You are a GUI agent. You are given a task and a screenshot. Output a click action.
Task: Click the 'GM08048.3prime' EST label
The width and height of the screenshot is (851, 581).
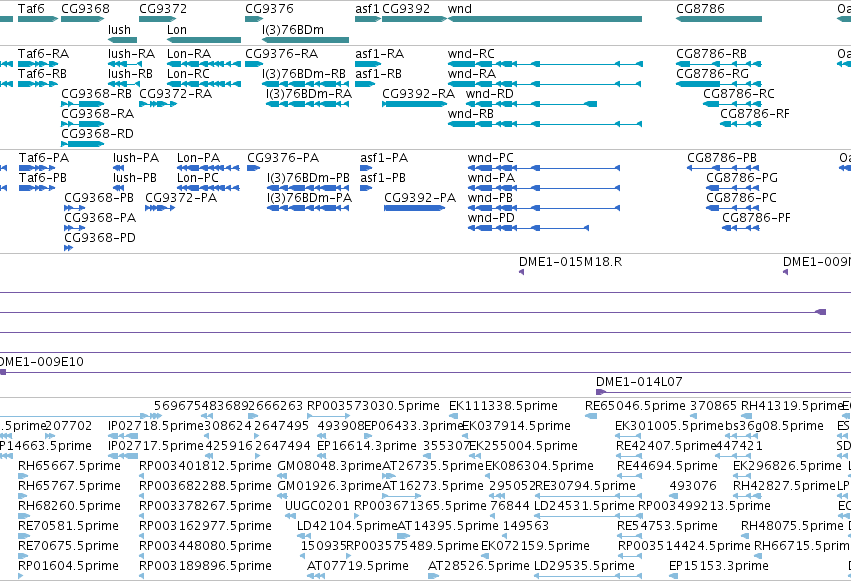tap(330, 465)
